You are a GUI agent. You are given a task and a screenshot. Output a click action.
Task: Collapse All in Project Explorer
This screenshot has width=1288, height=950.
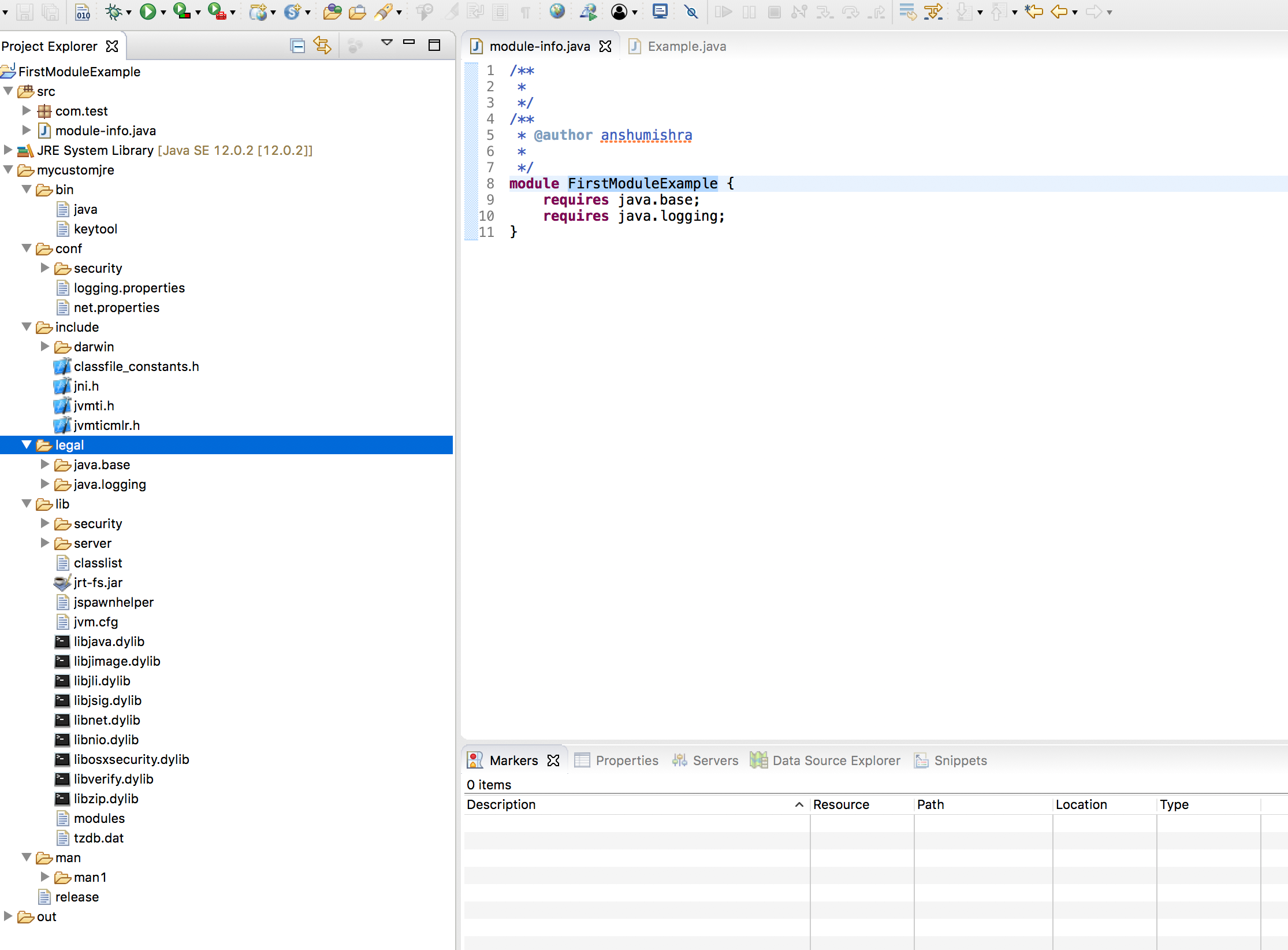tap(297, 46)
